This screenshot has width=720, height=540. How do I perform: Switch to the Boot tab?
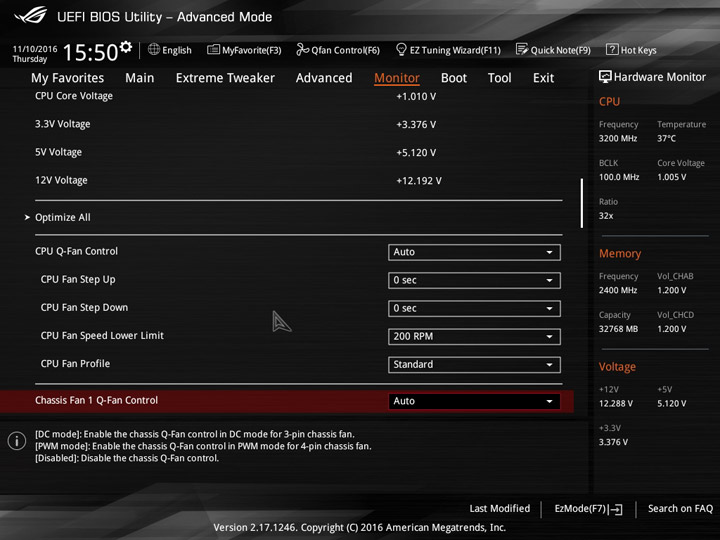[x=454, y=78]
